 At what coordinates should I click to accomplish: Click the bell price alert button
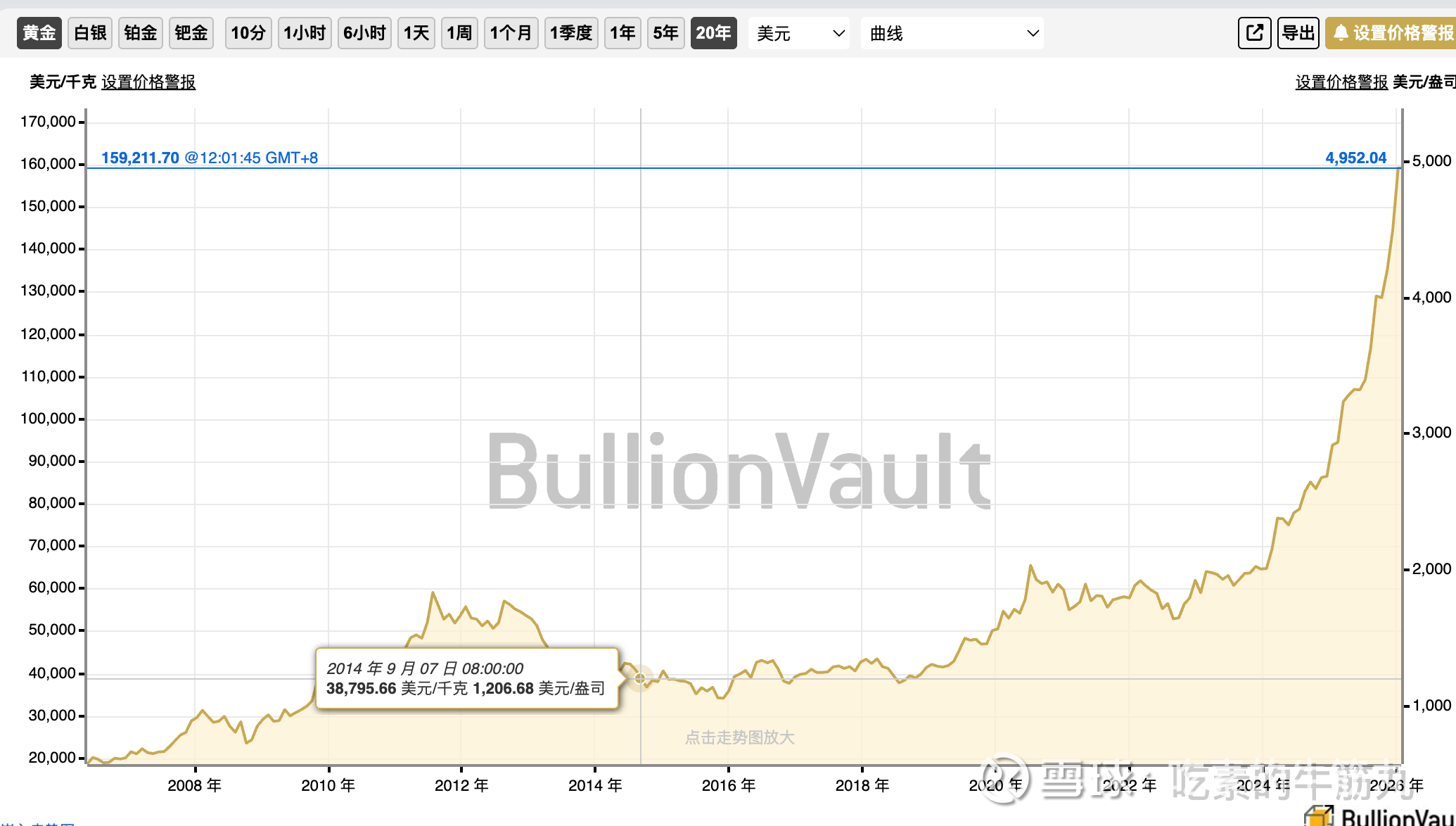(x=1391, y=33)
